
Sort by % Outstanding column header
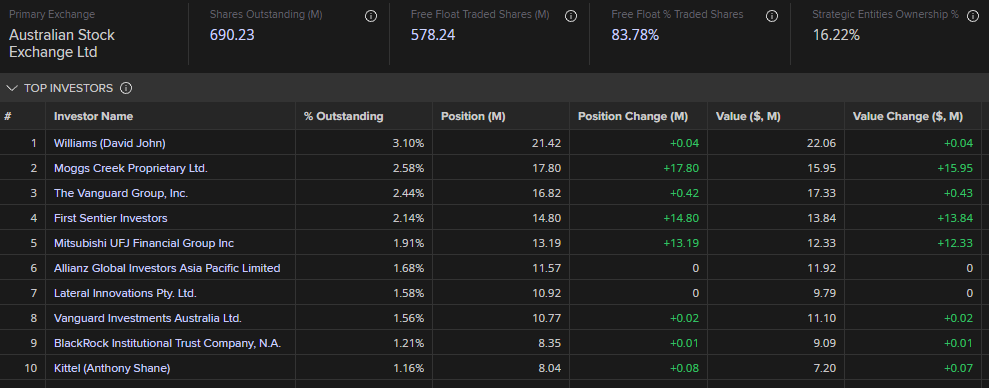343,117
